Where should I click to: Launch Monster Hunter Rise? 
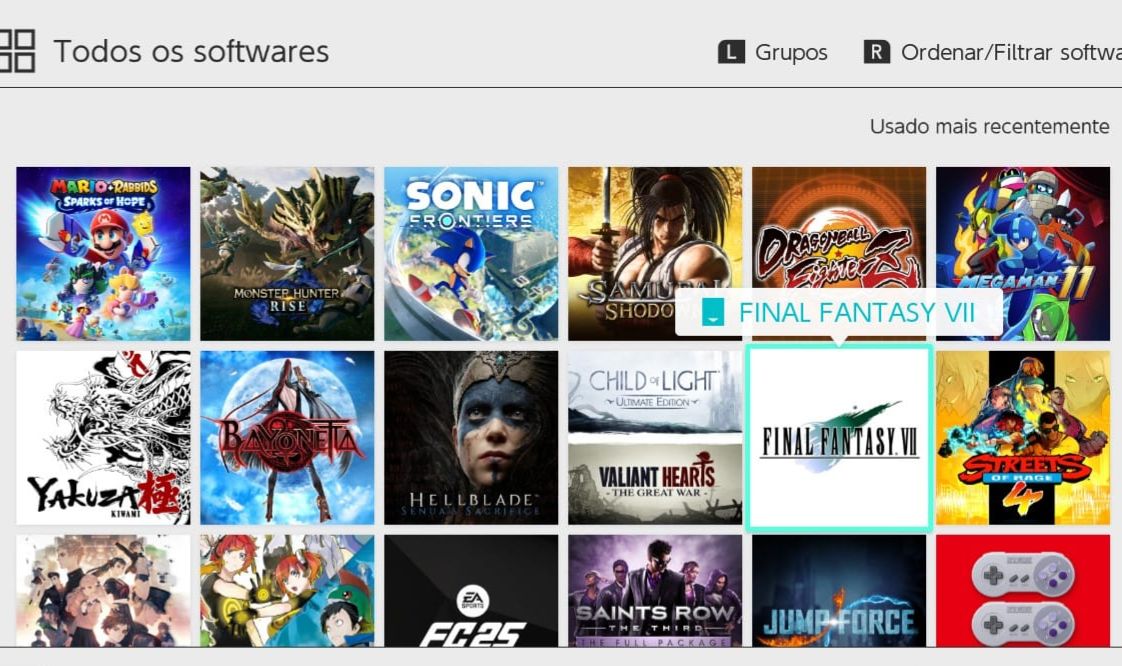click(287, 253)
